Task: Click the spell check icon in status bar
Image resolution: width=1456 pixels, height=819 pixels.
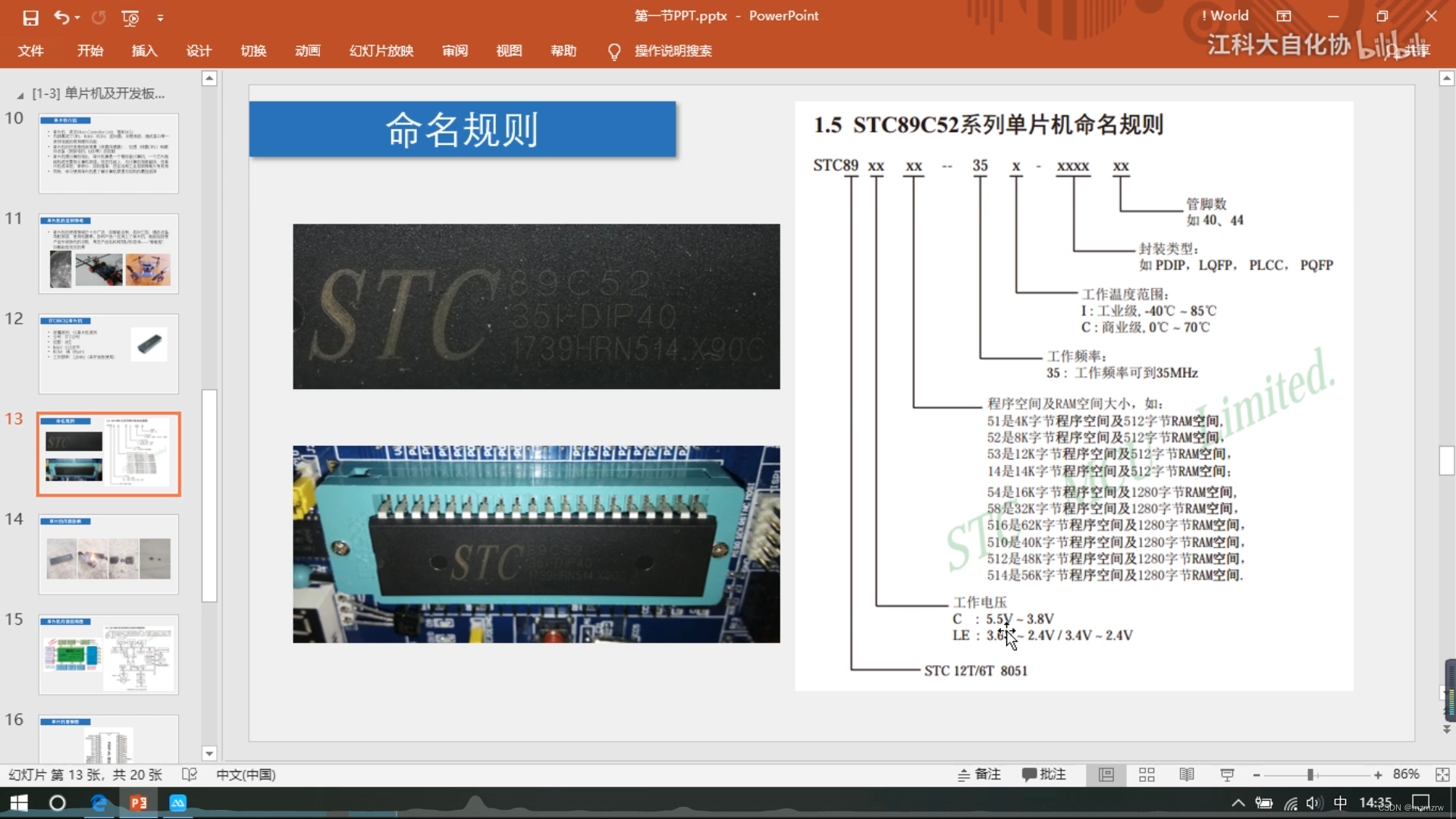Action: coord(190,774)
